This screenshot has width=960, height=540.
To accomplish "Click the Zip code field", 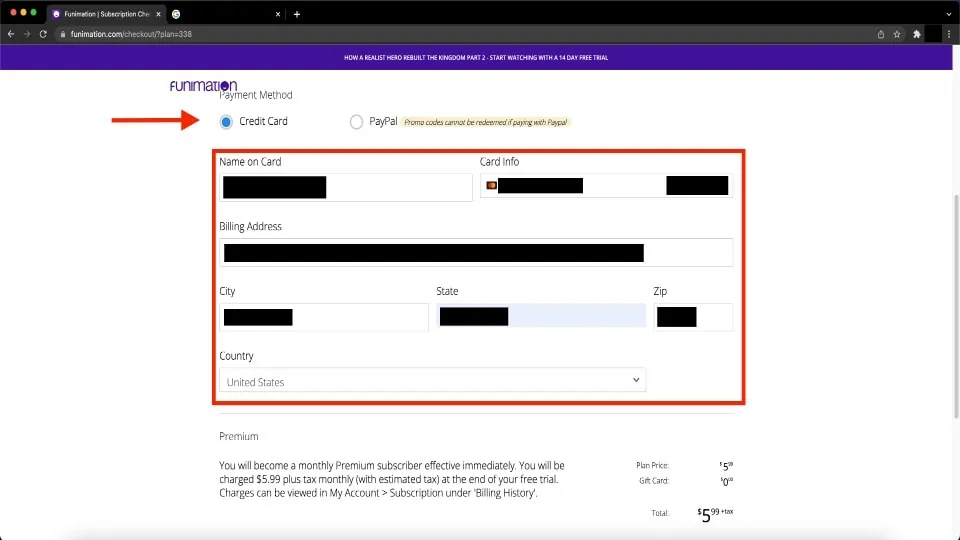I will click(x=693, y=317).
